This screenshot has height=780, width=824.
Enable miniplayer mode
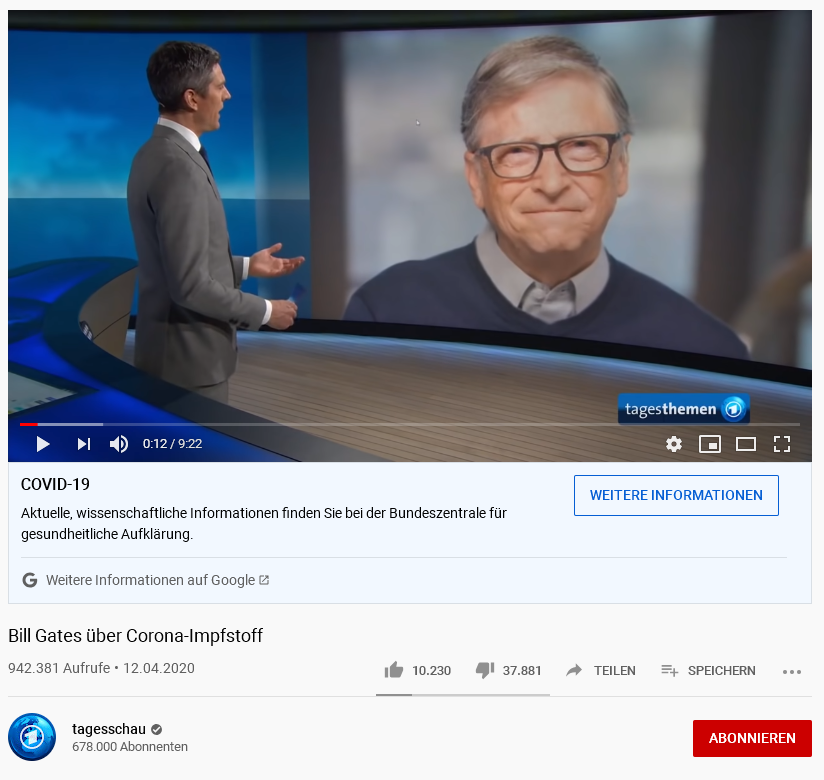coord(709,444)
